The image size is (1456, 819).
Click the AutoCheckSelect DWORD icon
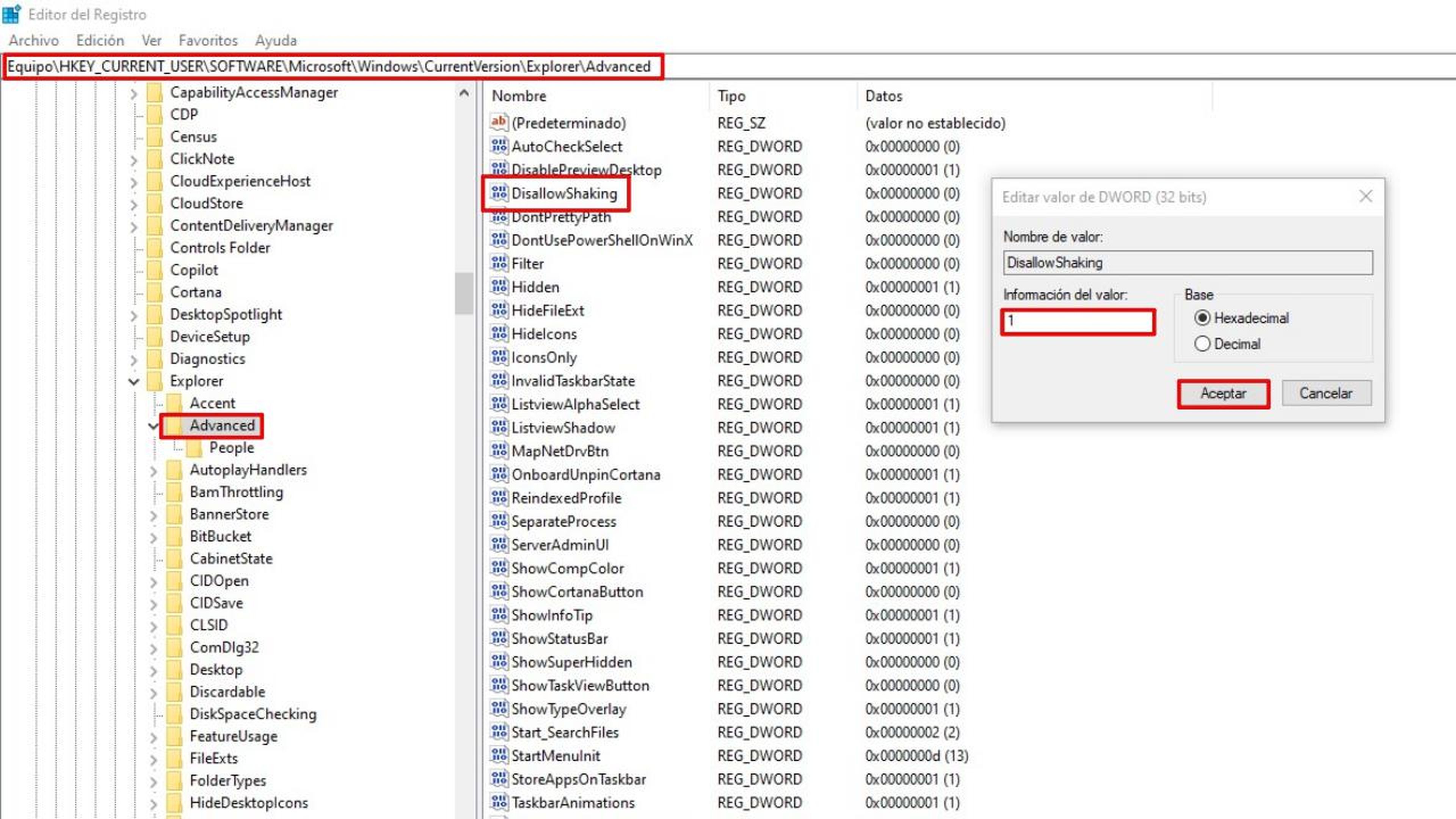tap(499, 146)
